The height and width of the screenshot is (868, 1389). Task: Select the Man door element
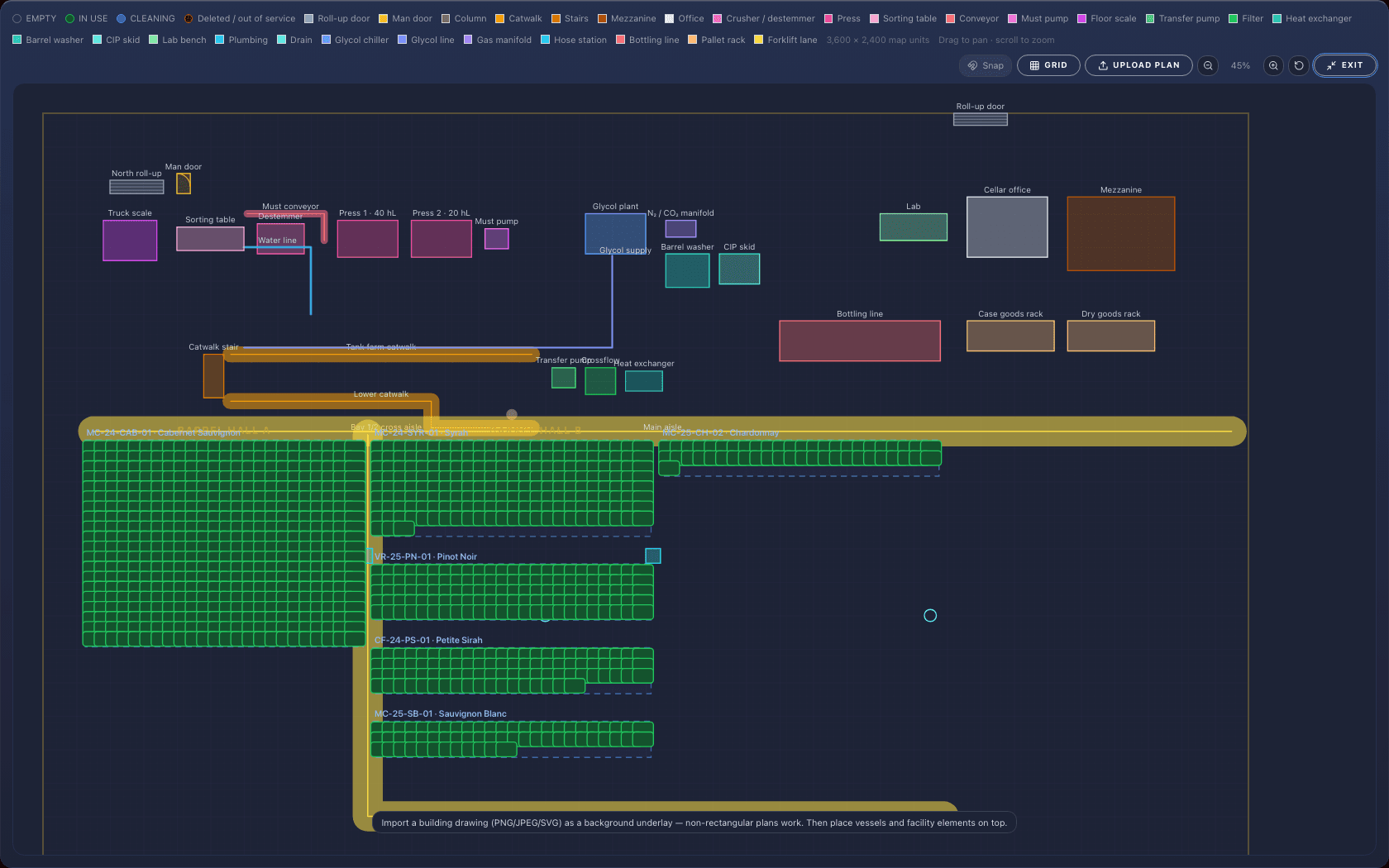pos(184,184)
